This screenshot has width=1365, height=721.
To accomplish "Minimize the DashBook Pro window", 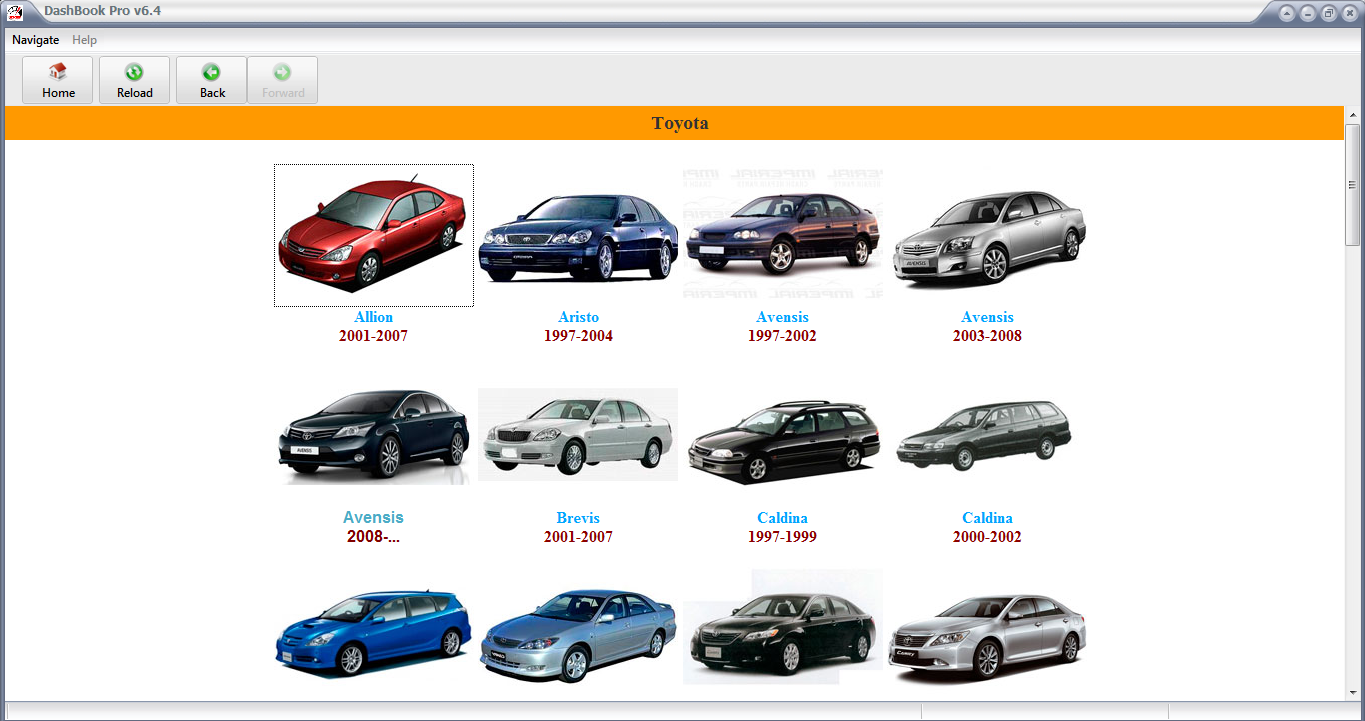I will (x=1308, y=13).
